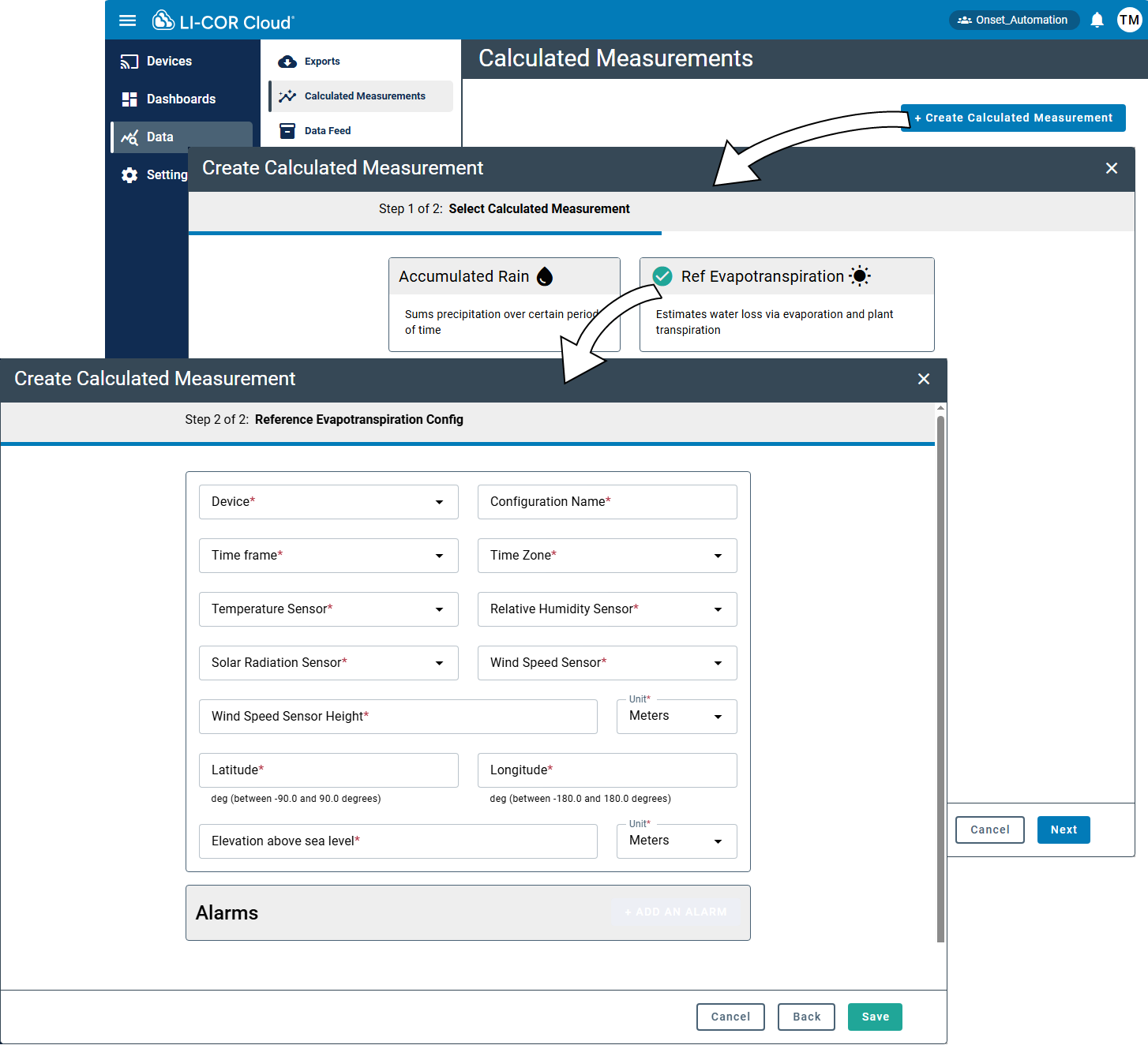Focus the Configuration Name field
Screen dimensions: 1148x1045
[x=607, y=502]
